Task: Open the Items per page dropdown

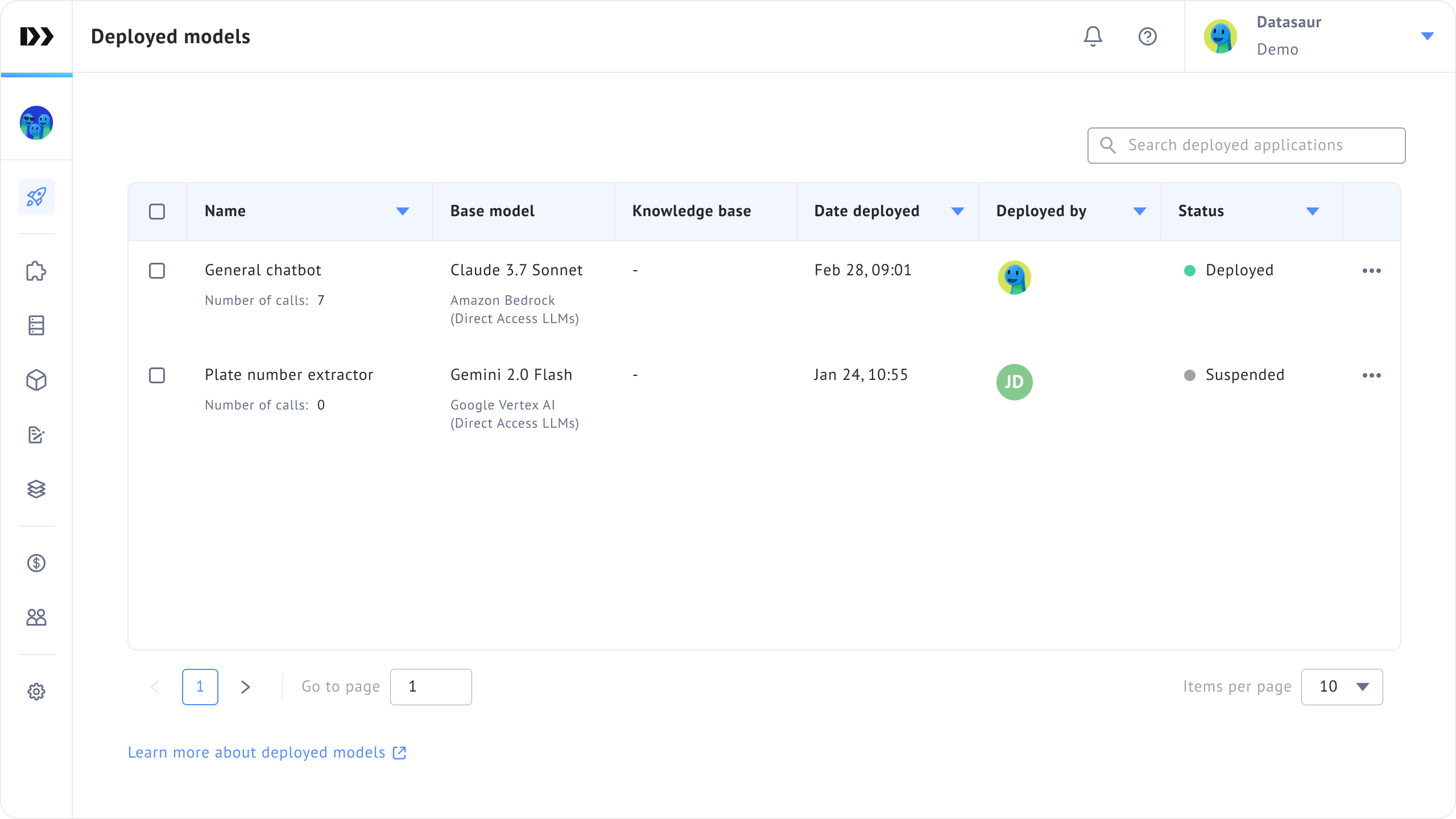Action: click(x=1342, y=687)
